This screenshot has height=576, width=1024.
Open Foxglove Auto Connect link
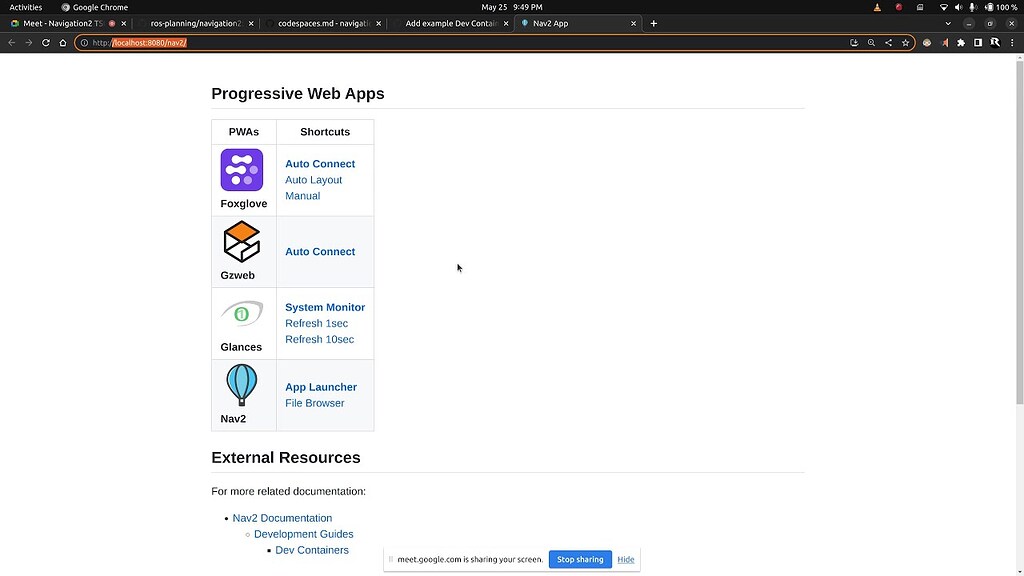pyautogui.click(x=320, y=164)
